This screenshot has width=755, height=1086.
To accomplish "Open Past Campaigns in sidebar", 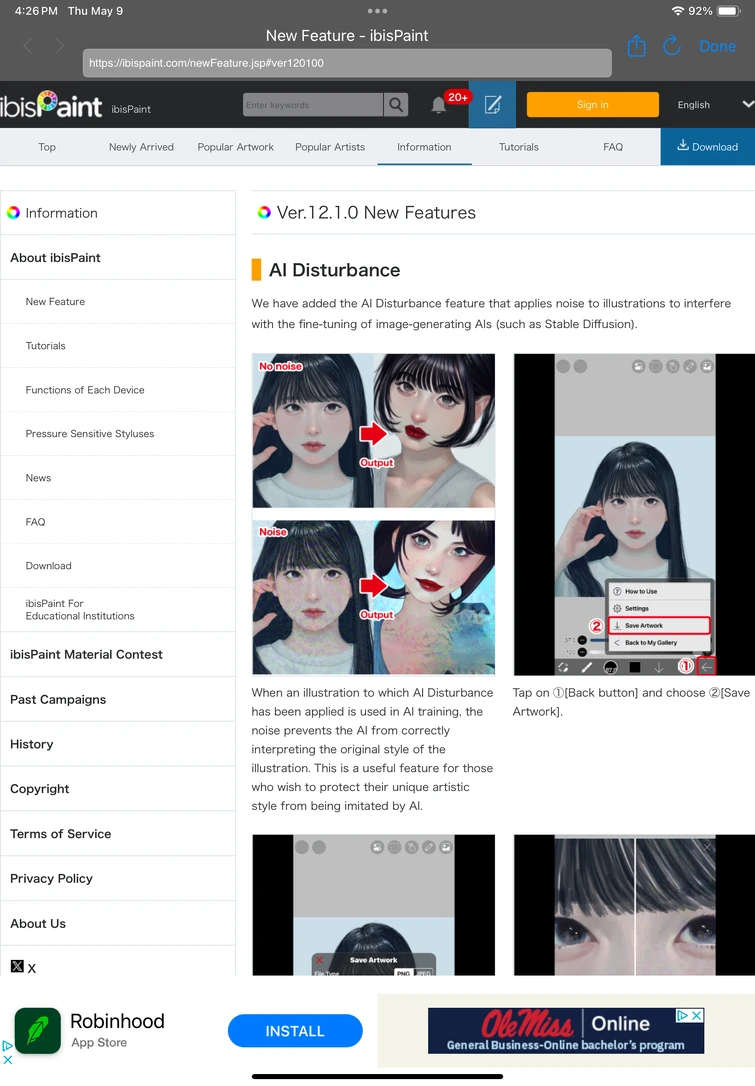I will [x=118, y=700].
